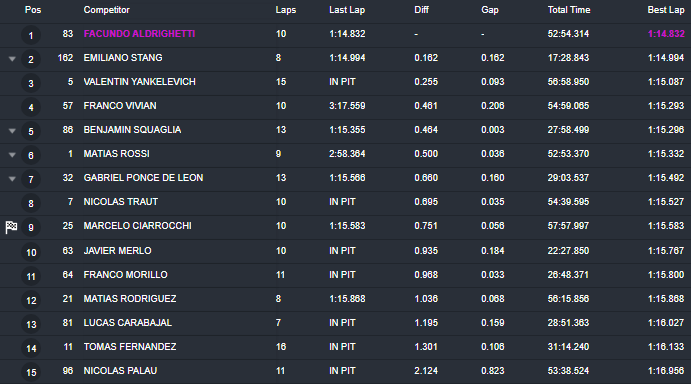Viewport: 691px width, 384px height.
Task: Click the position 4 circle badge
Action: (x=31, y=107)
